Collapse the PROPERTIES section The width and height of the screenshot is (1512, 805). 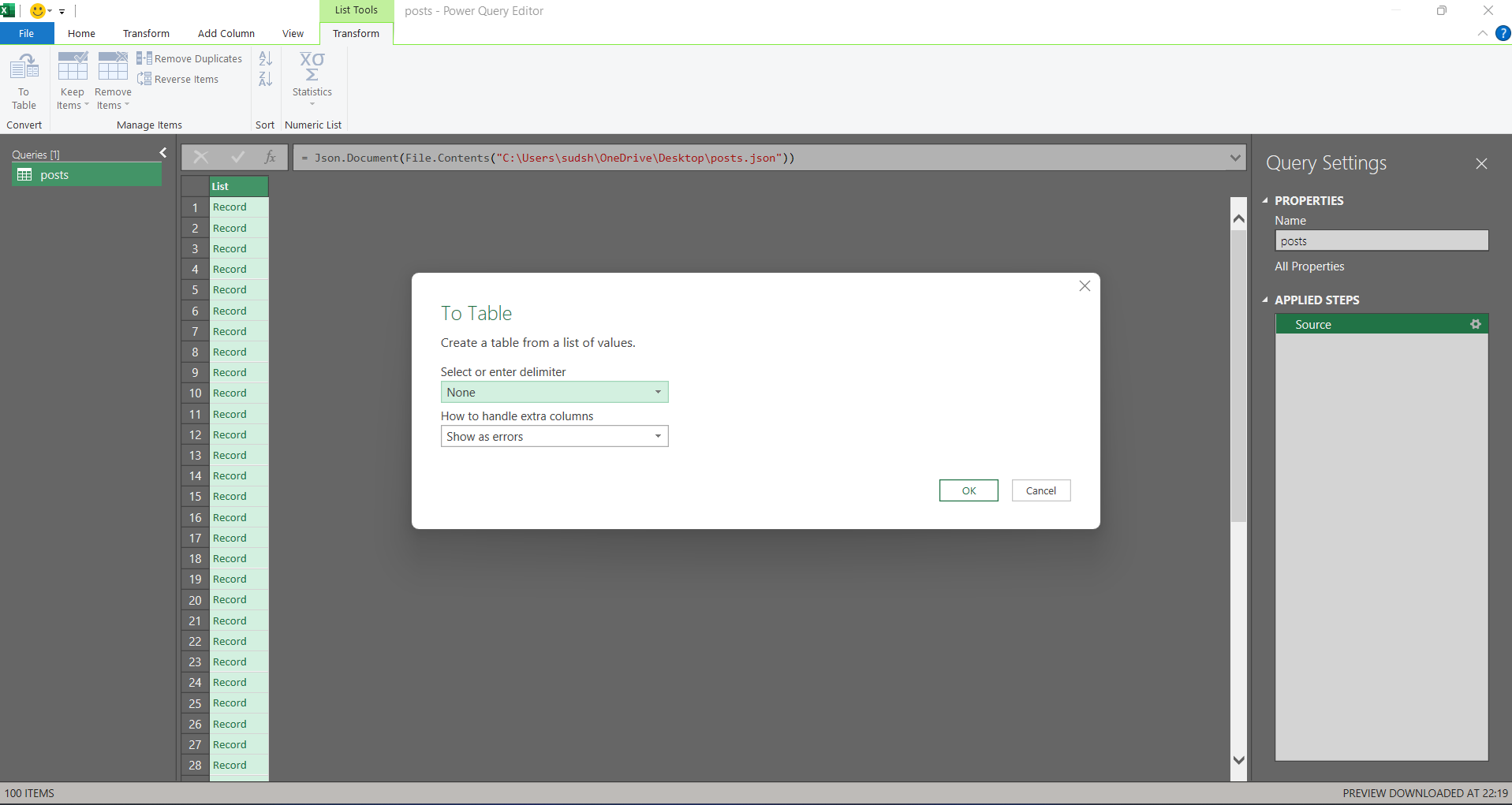1266,200
